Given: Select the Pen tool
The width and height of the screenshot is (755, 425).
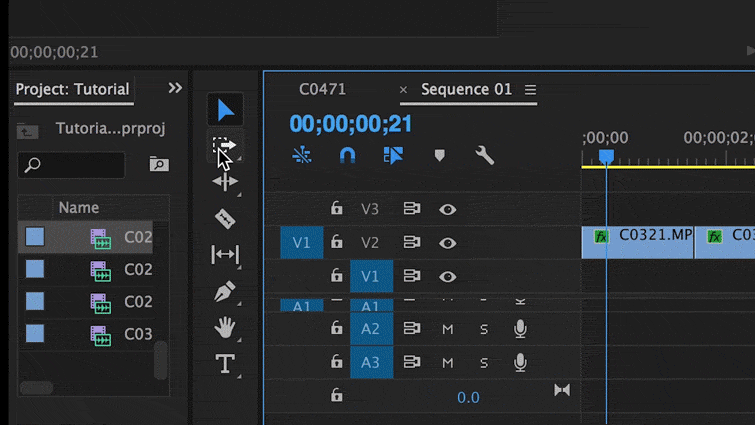Looking at the screenshot, I should 225,292.
